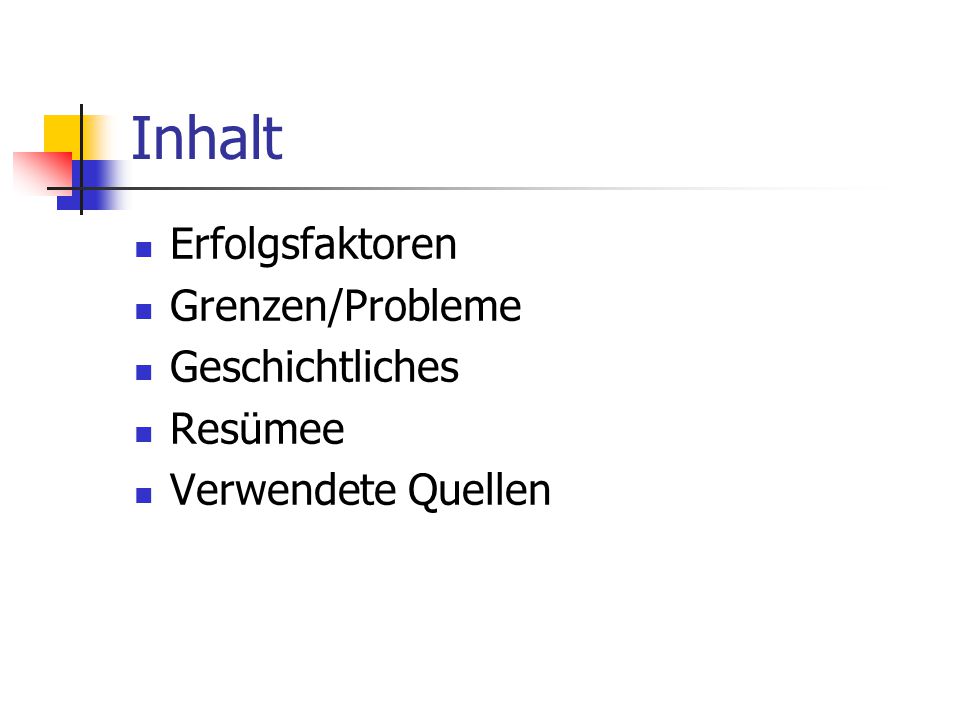This screenshot has height=720, width=960.
Task: Select the blue decorative square
Action: (x=92, y=185)
